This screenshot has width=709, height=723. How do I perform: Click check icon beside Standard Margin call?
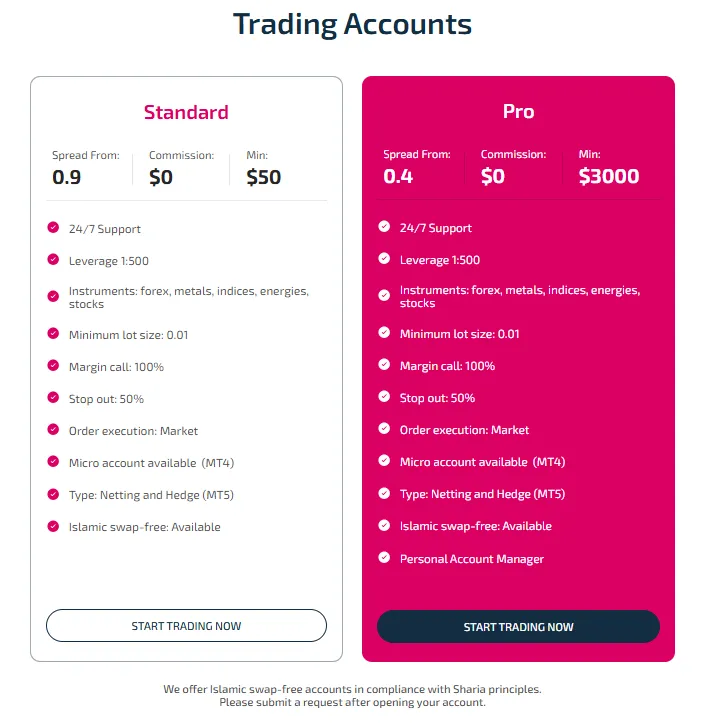click(53, 366)
